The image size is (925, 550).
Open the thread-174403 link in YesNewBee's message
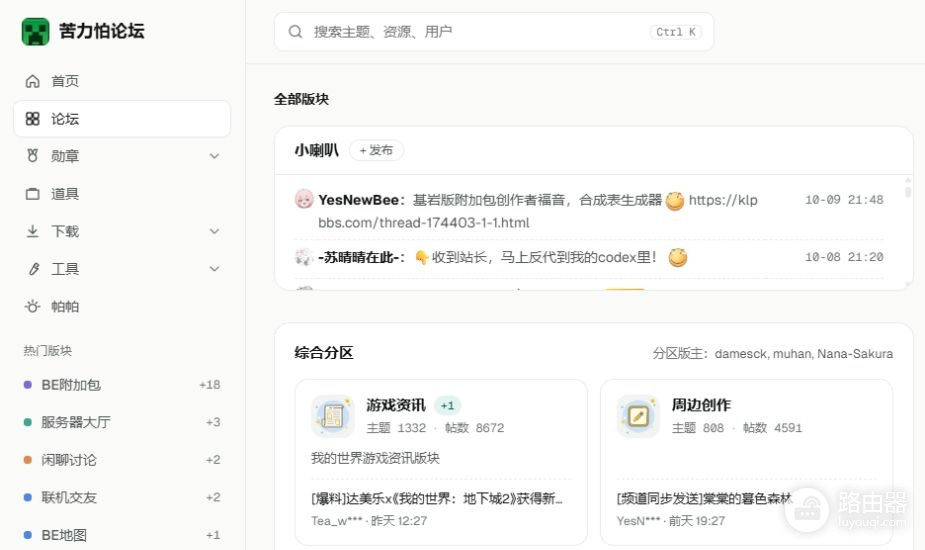point(424,222)
